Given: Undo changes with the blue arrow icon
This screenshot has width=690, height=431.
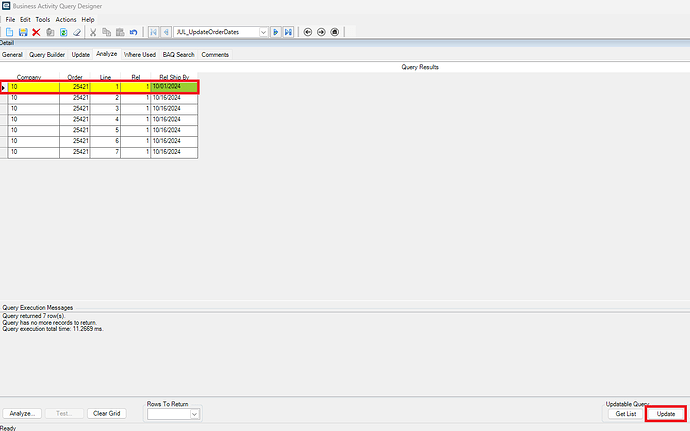Looking at the screenshot, I should pyautogui.click(x=133, y=32).
